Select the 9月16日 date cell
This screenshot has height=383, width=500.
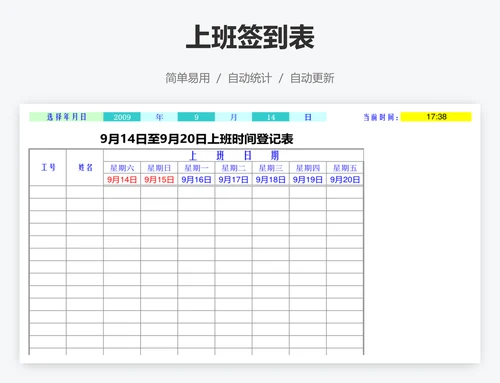[x=196, y=180]
